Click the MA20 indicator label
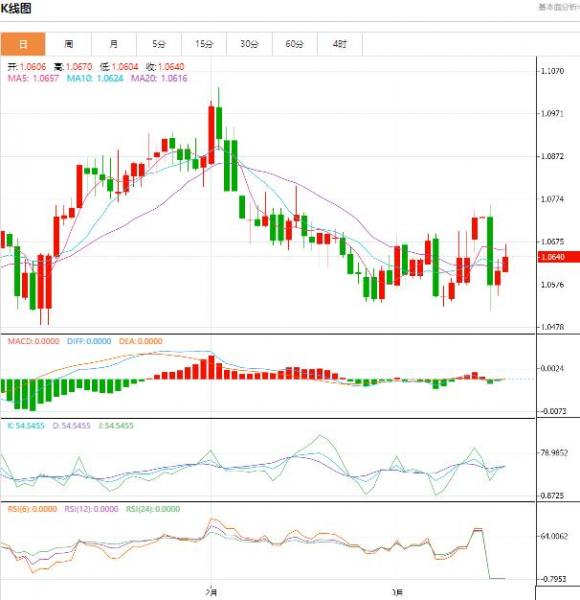Image resolution: width=580 pixels, height=600 pixels. pos(159,78)
